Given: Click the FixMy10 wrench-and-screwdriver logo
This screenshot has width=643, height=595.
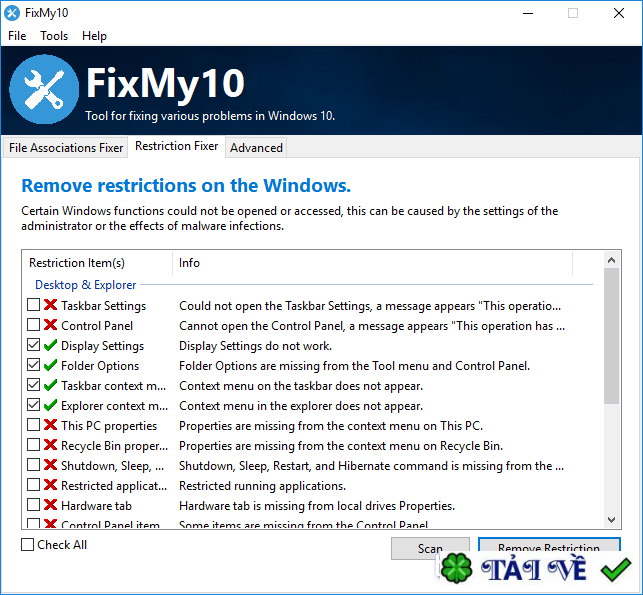Looking at the screenshot, I should (44, 89).
